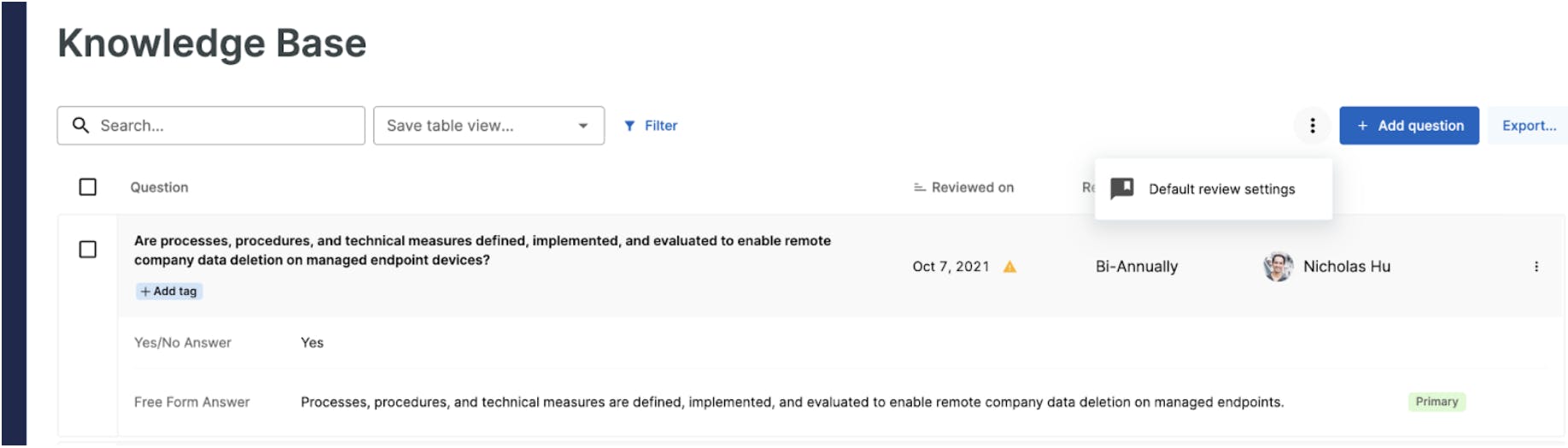Click the Add question button

[x=1408, y=126]
